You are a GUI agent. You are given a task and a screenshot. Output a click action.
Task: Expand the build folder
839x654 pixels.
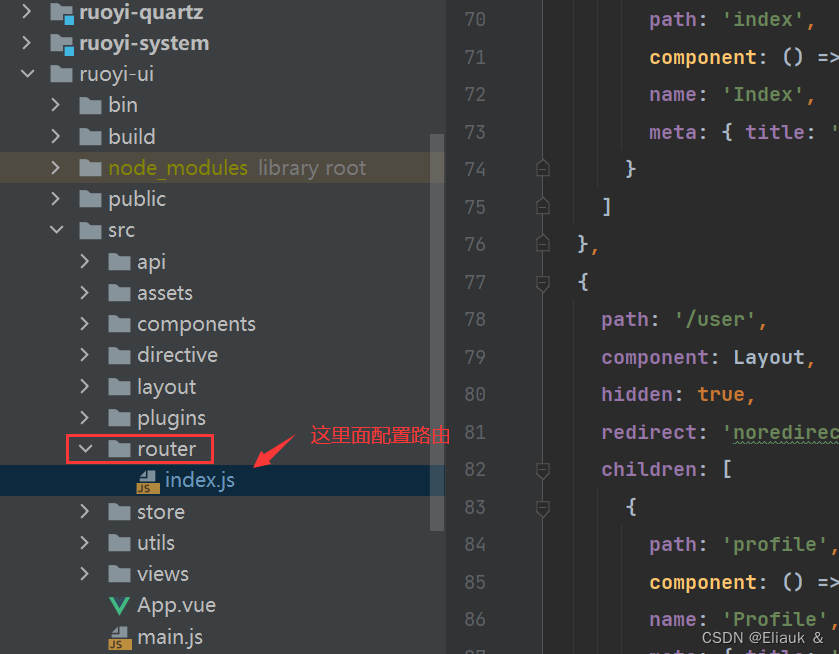tap(55, 136)
